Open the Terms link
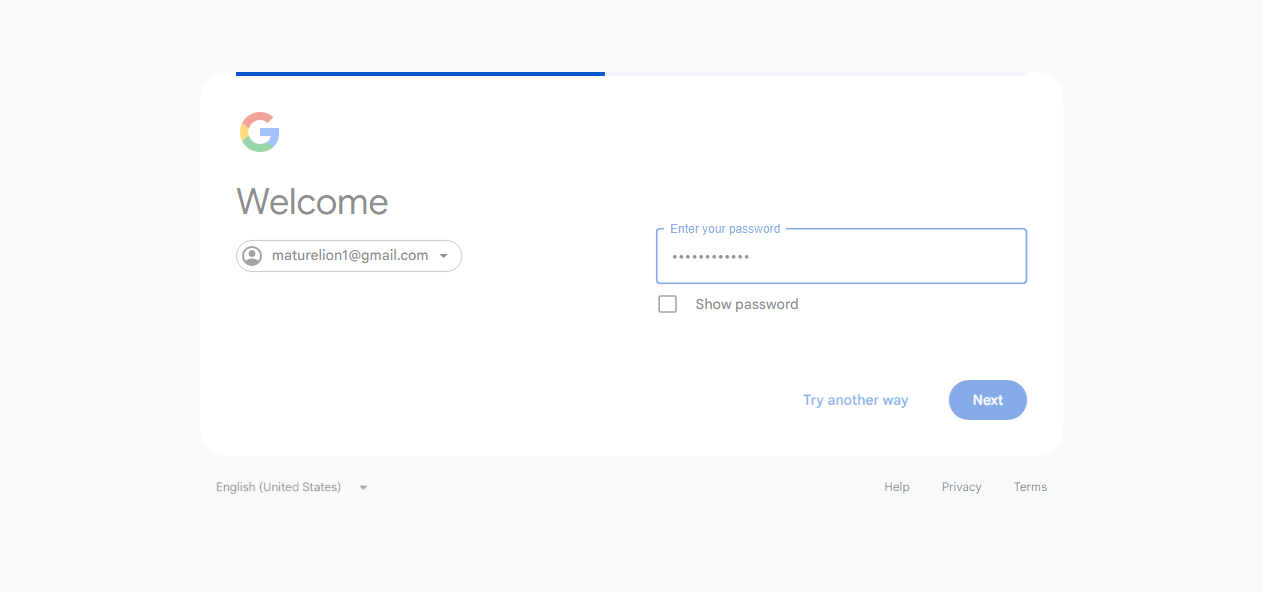This screenshot has width=1263, height=592. point(1030,487)
